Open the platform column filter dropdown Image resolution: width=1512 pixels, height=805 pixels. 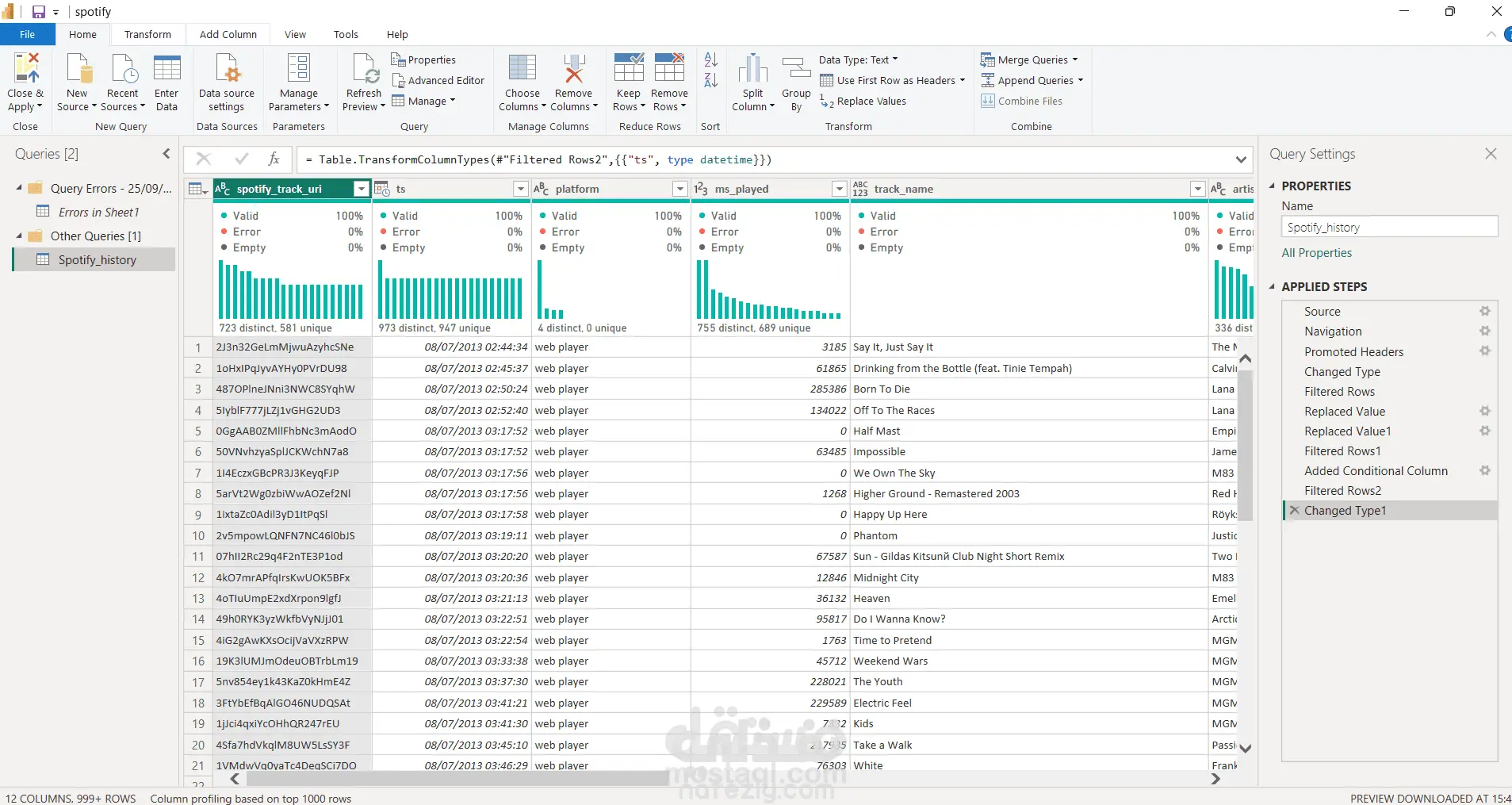pos(679,189)
